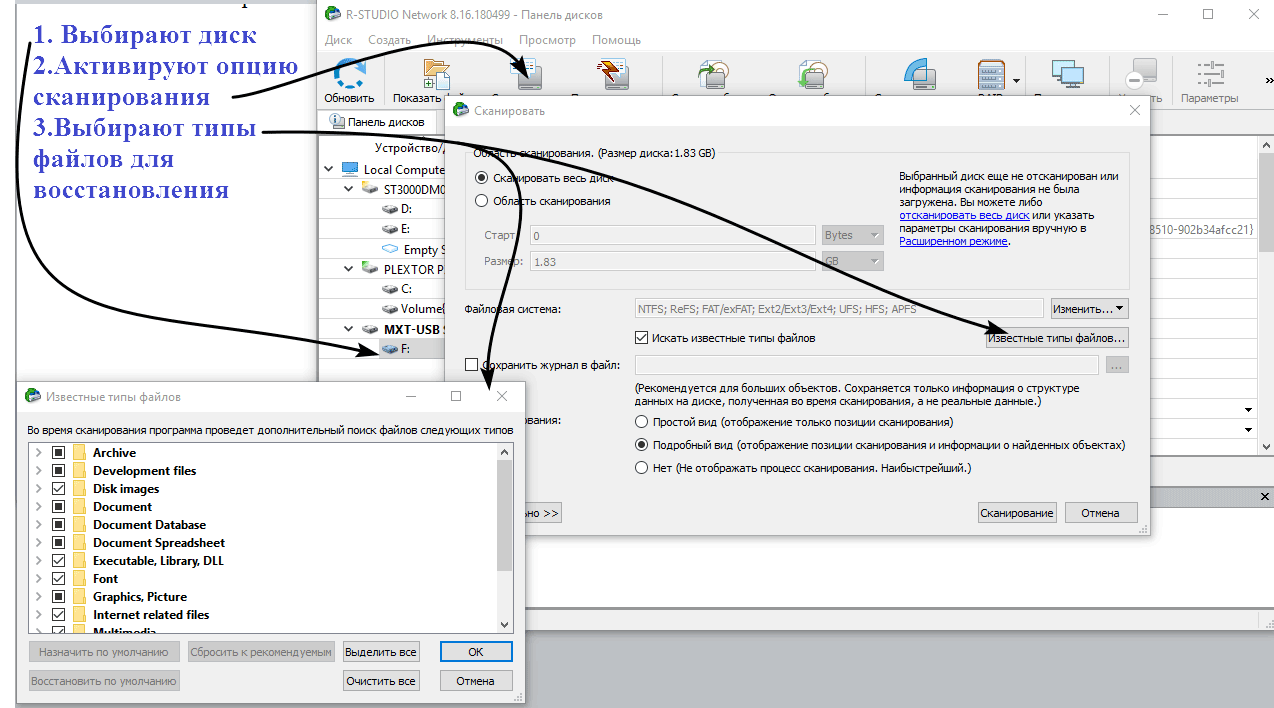This screenshot has width=1274, height=708.
Task: Click the Размер size input field
Action: click(x=672, y=261)
